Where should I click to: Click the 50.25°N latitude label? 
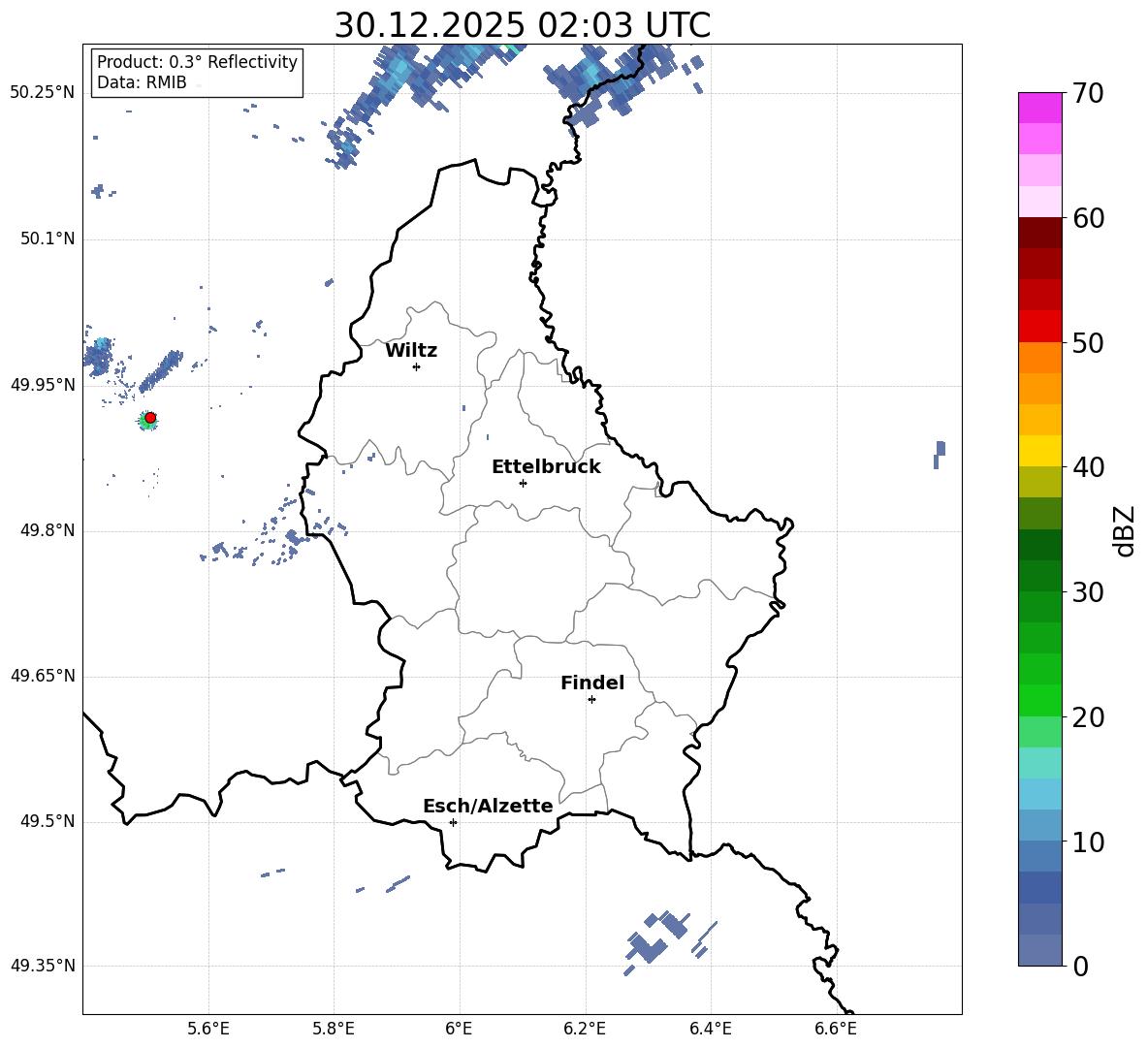tap(43, 93)
